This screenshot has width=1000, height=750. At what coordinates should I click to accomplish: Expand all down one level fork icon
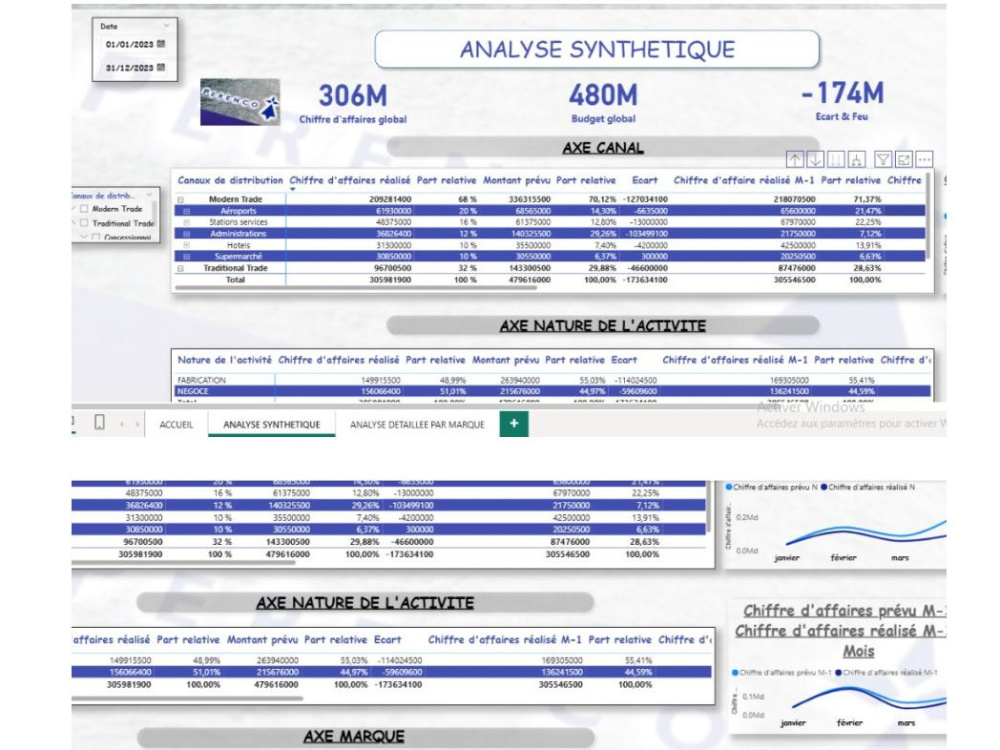857,159
